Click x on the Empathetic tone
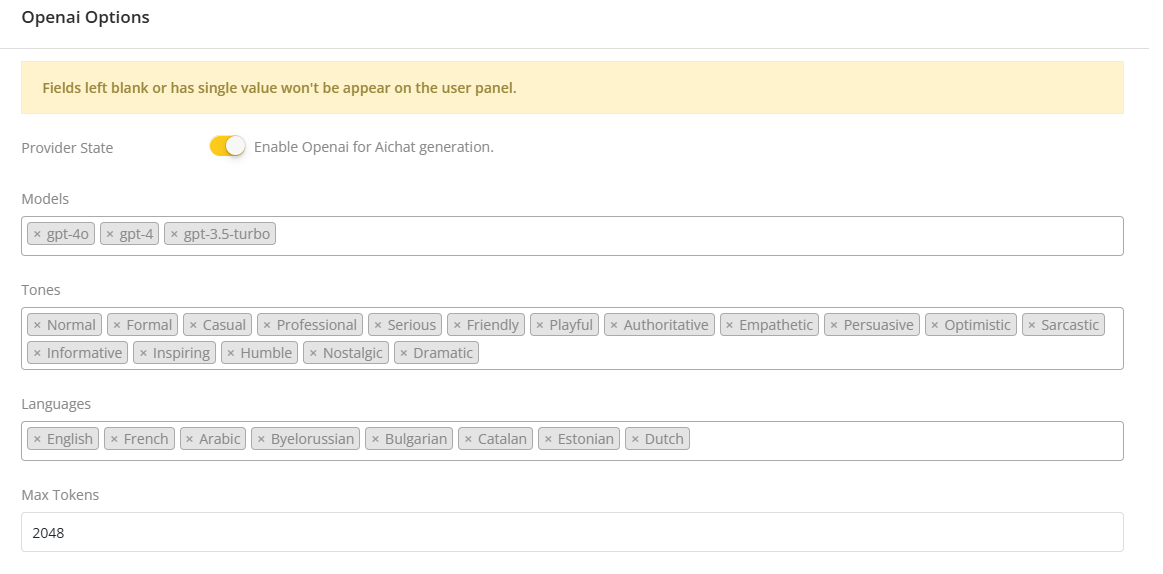The height and width of the screenshot is (574, 1163). tap(729, 325)
